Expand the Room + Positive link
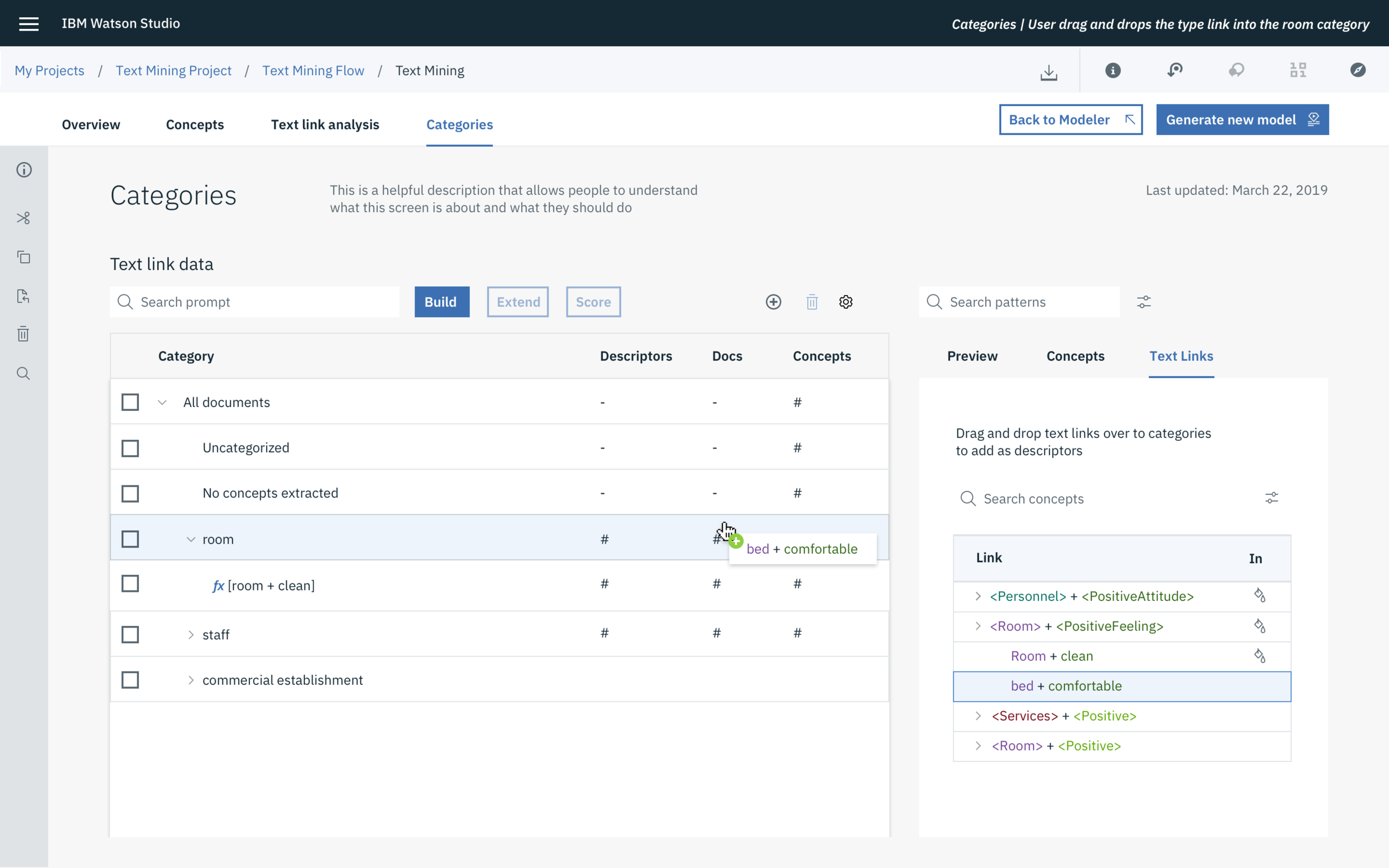The image size is (1389, 868). click(x=978, y=746)
